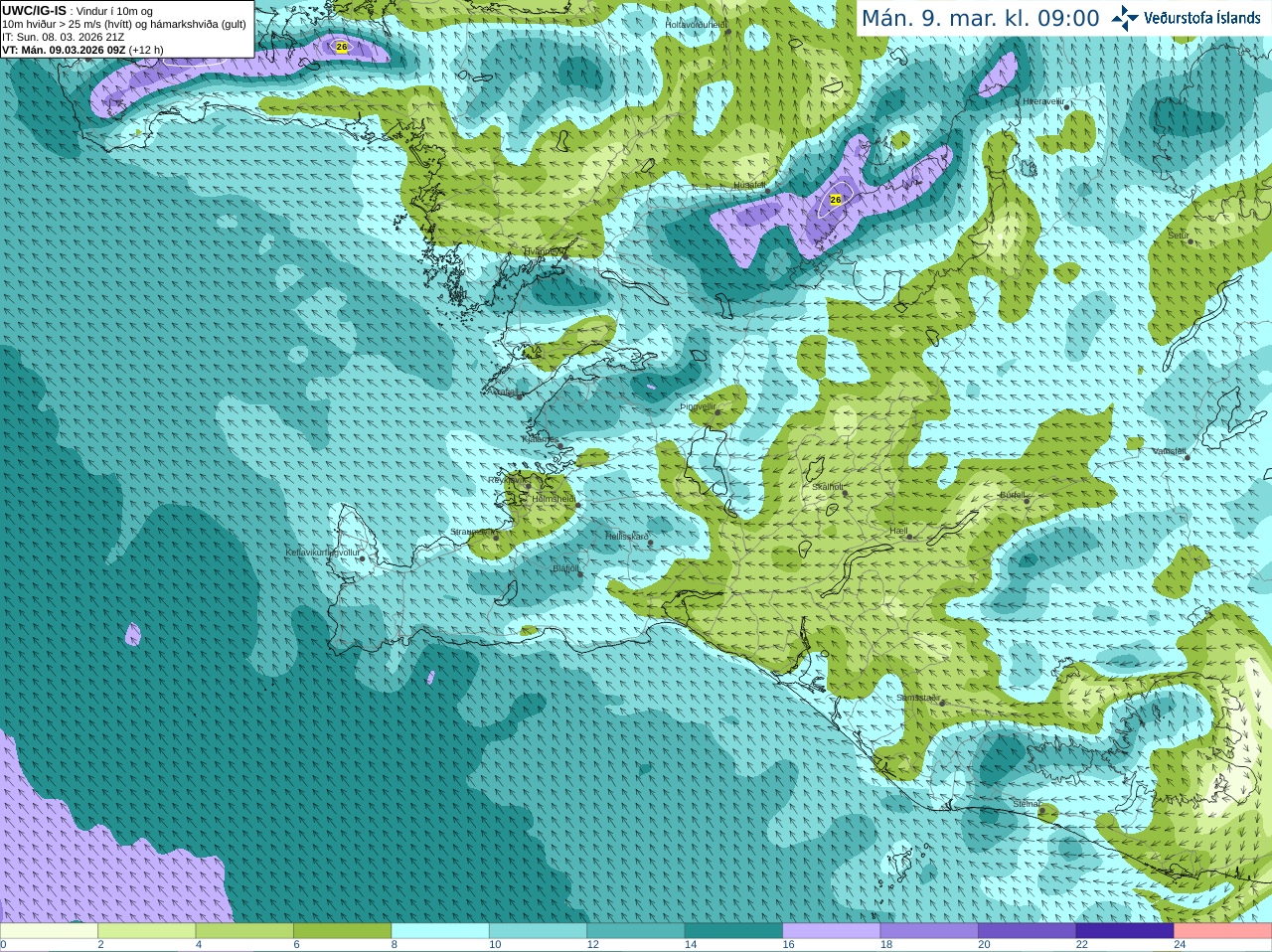Click the Akrafjall station label
Screen dimensions: 1272x952
point(503,392)
